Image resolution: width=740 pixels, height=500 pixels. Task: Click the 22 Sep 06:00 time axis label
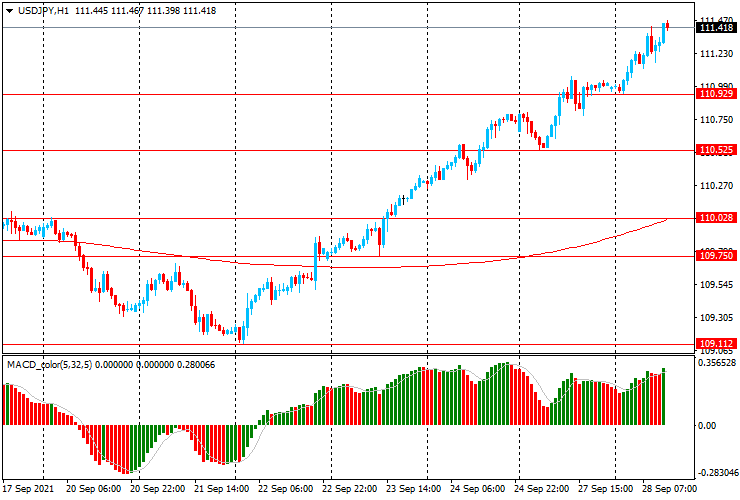click(286, 489)
